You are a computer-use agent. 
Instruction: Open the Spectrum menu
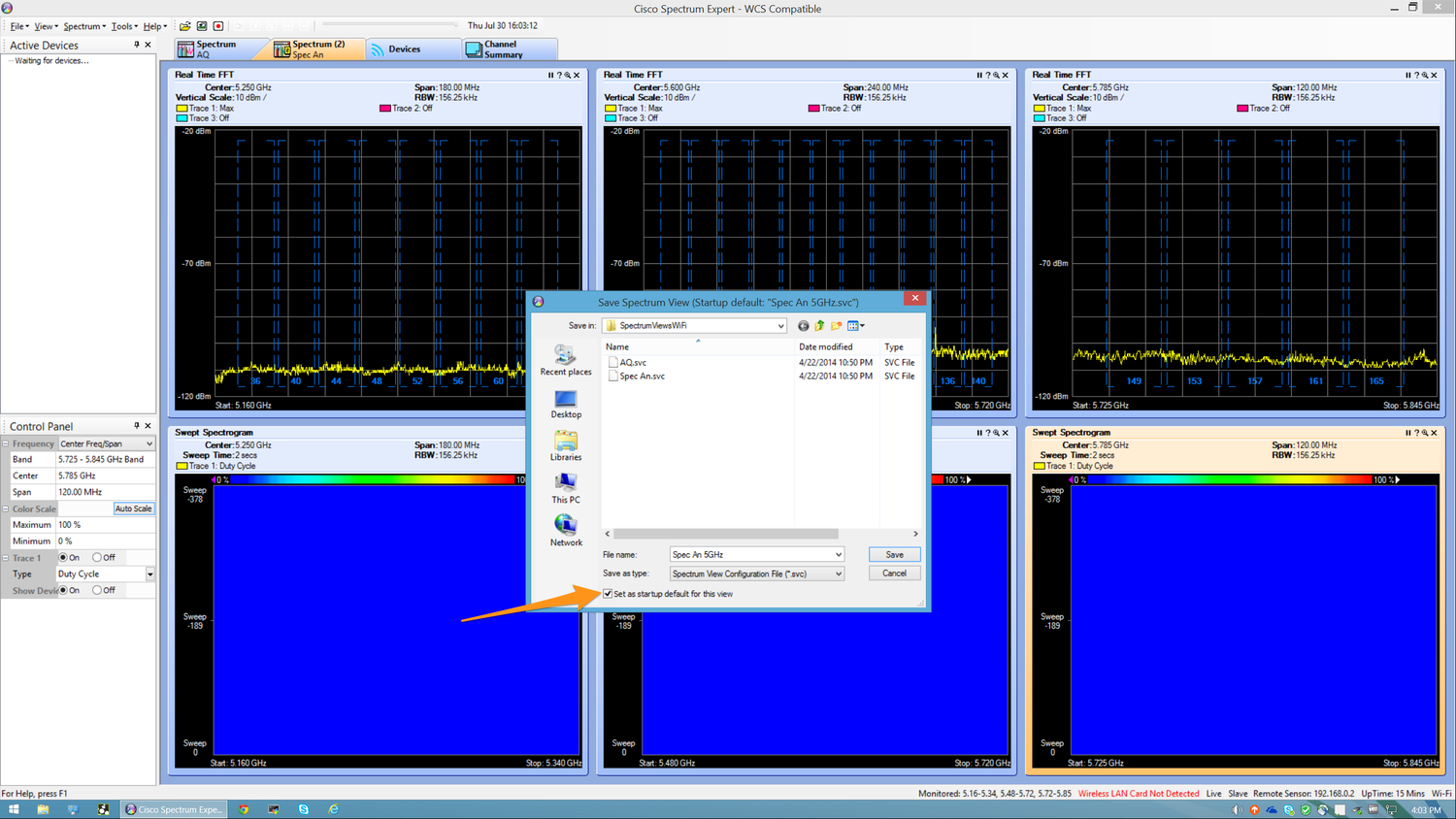83,26
